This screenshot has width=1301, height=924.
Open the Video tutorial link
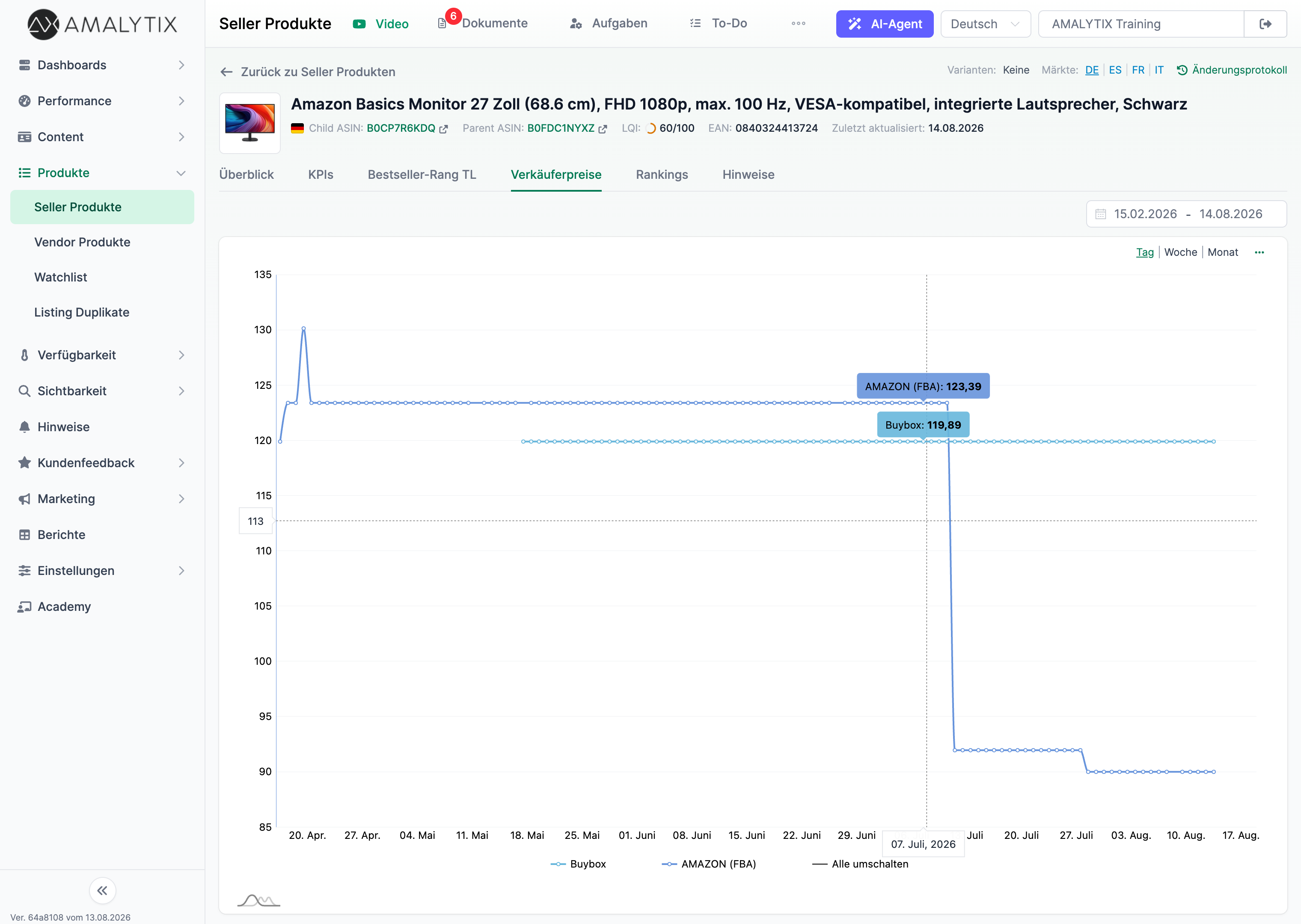[x=380, y=24]
